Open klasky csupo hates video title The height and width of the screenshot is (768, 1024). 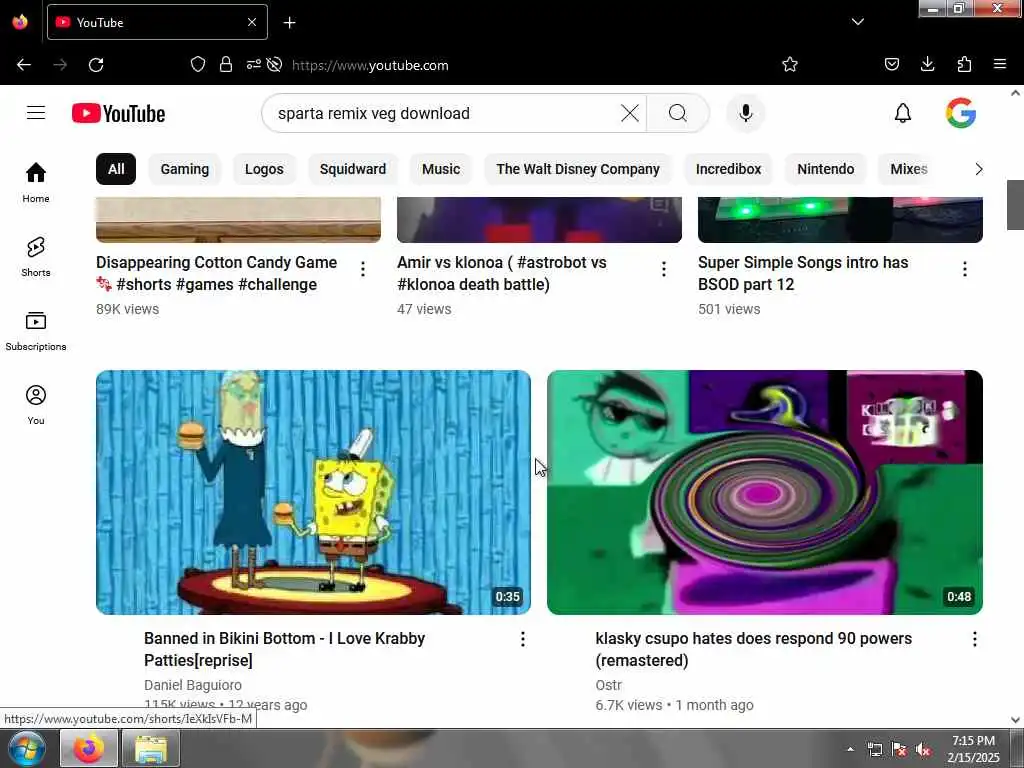(754, 649)
